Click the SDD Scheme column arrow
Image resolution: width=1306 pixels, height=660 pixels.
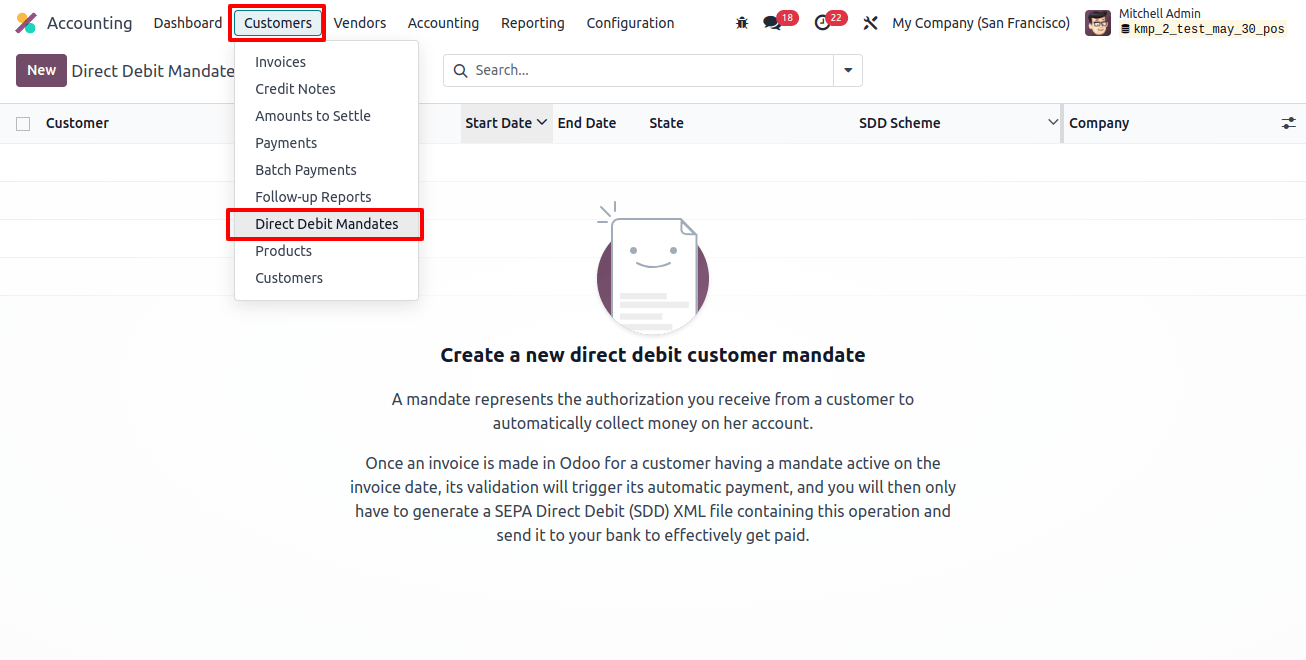click(x=1052, y=122)
